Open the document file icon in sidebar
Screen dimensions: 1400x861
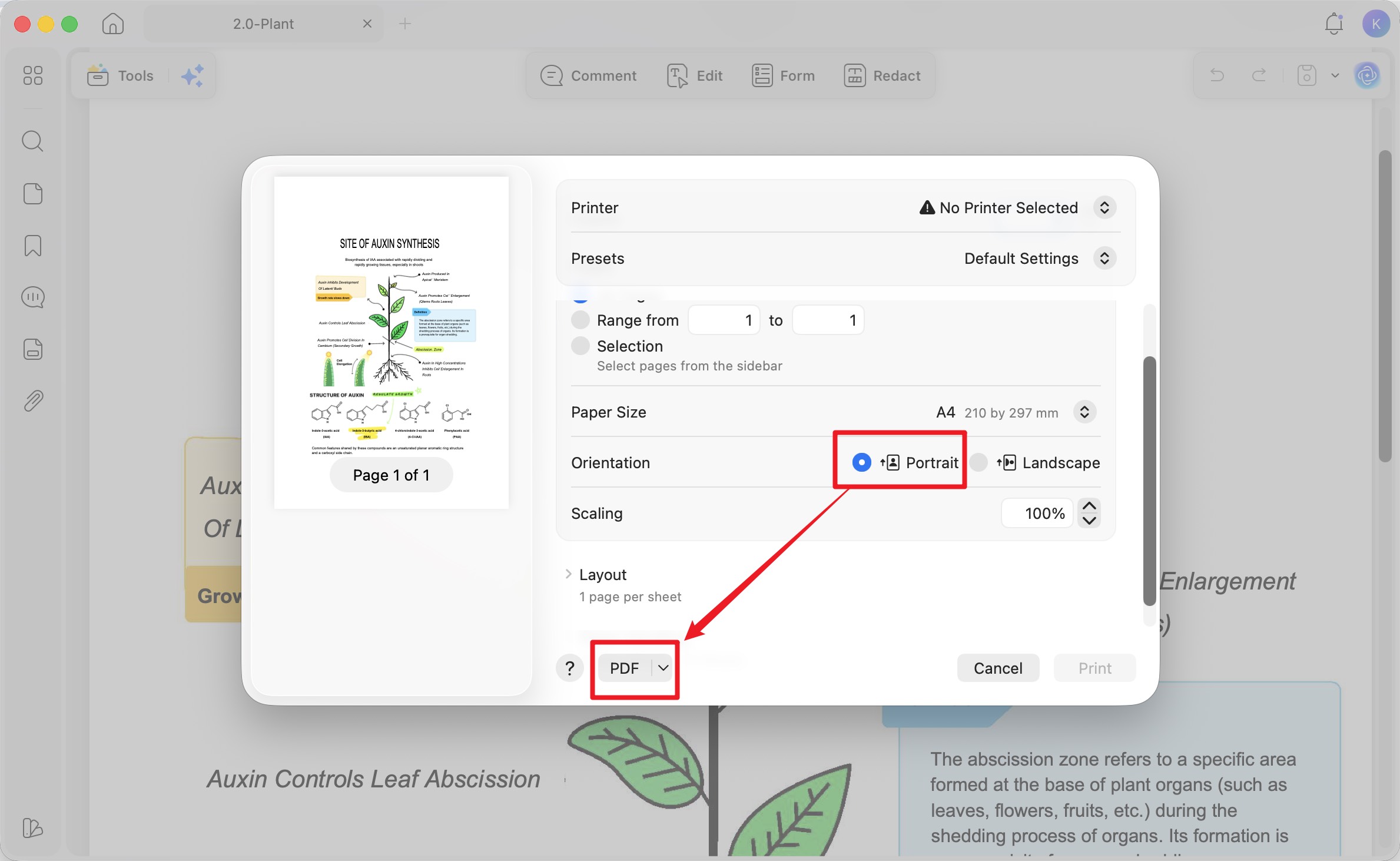33,349
